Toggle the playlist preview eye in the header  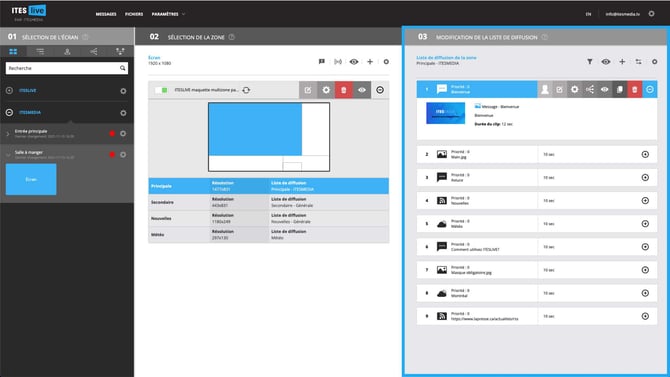point(606,62)
